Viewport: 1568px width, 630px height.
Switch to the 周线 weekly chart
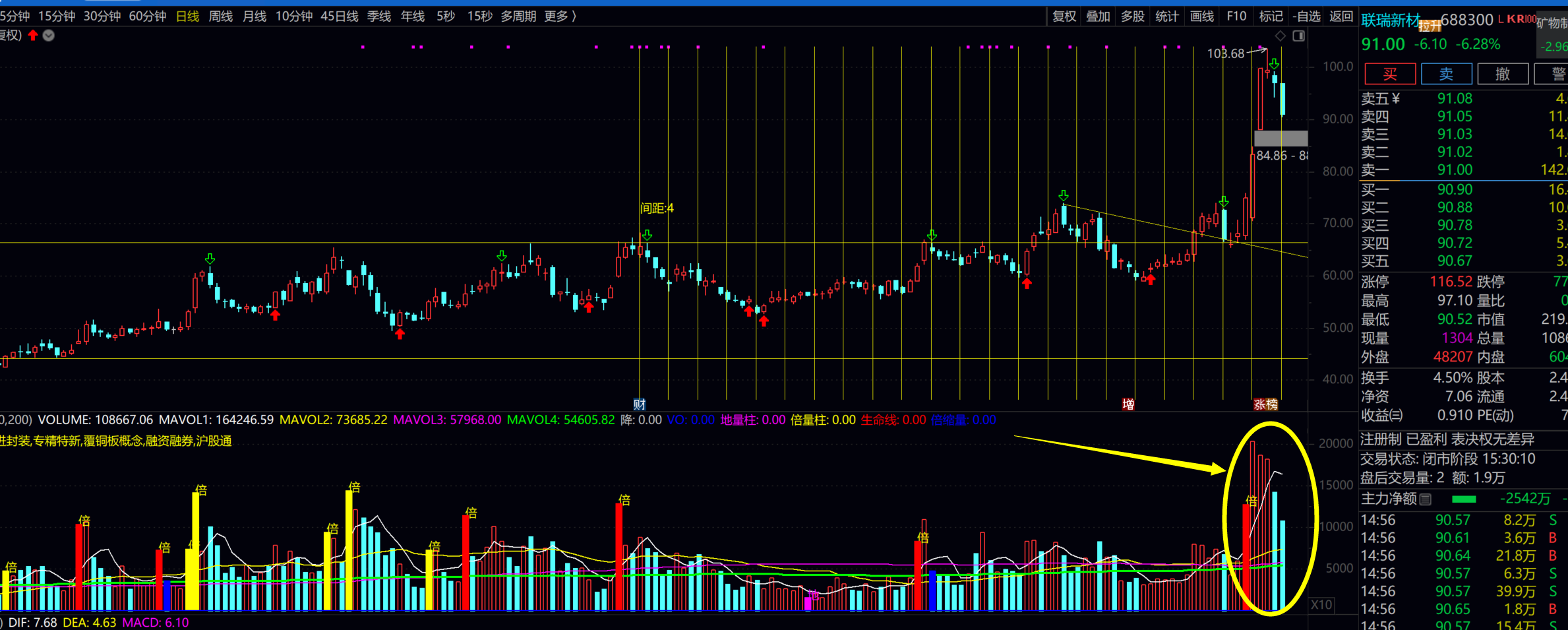[x=221, y=16]
